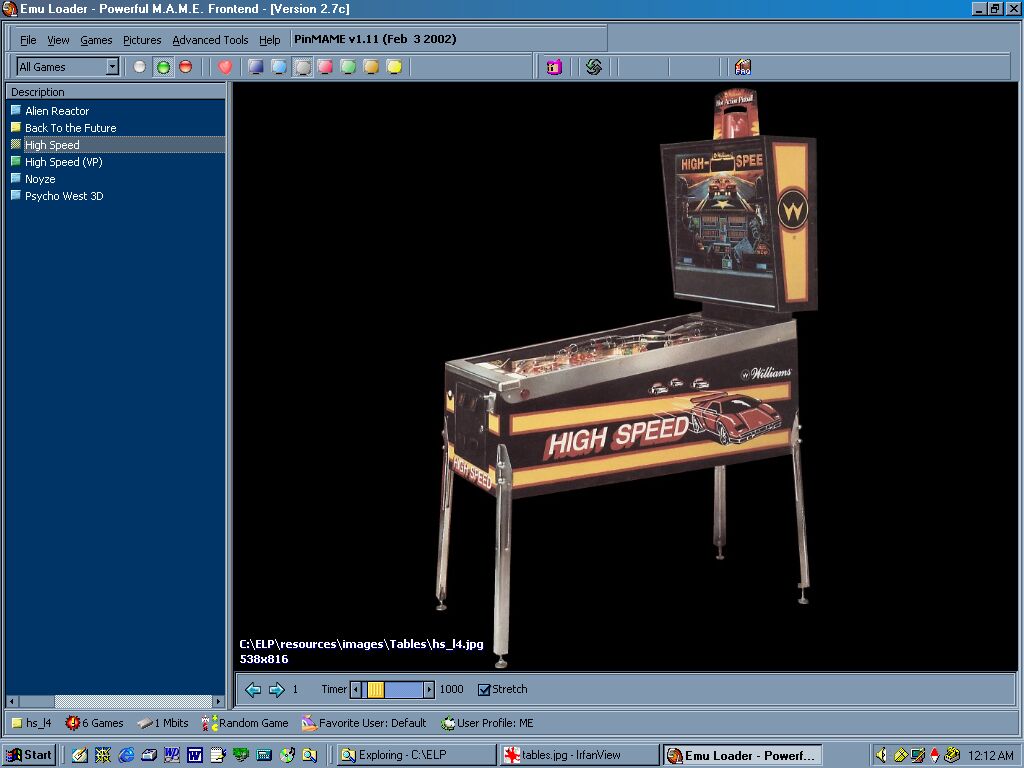Click the 1 Mbits status icon
This screenshot has height=768, width=1024.
tap(145, 723)
